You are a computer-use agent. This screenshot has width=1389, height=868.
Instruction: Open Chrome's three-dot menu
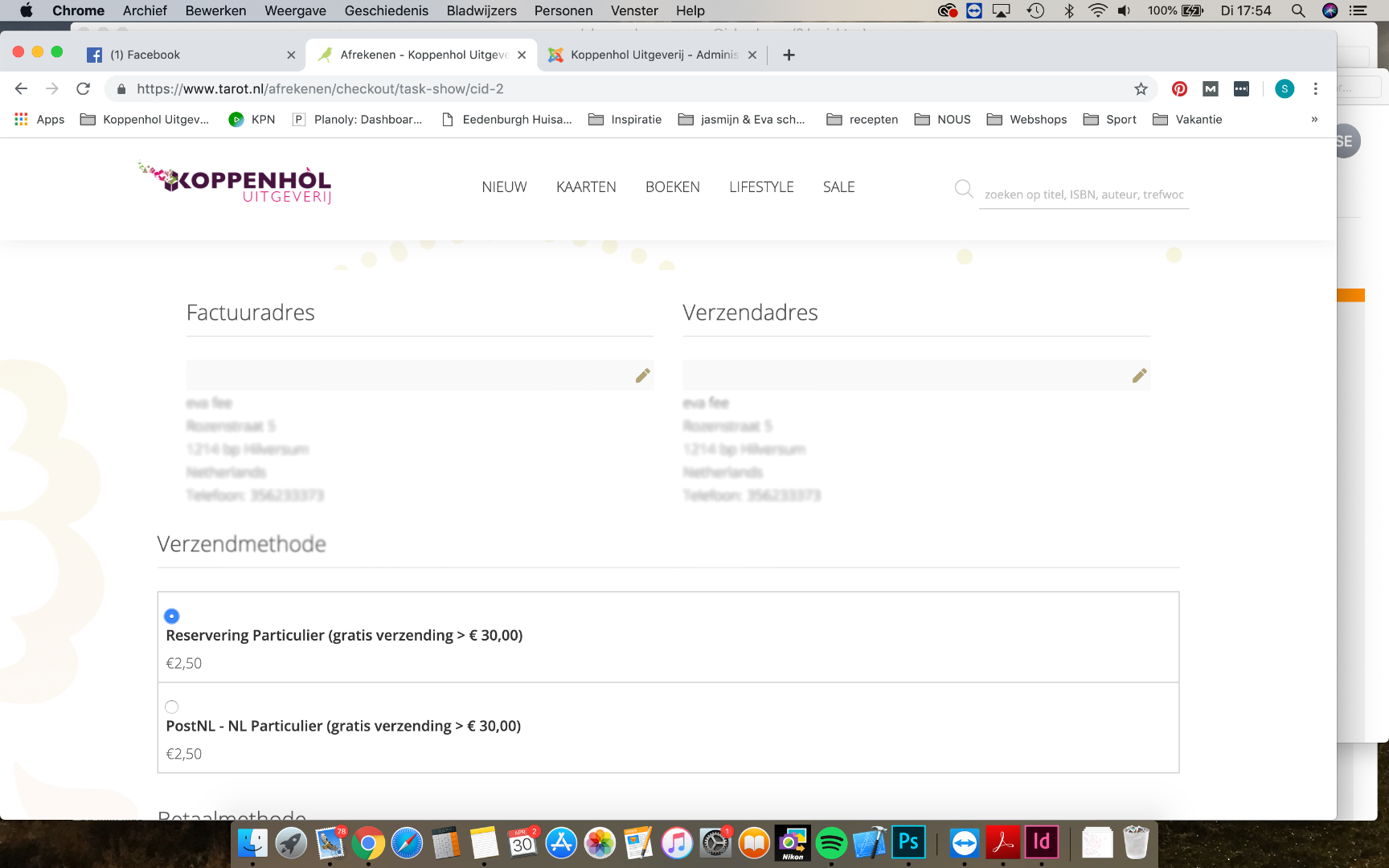coord(1315,89)
